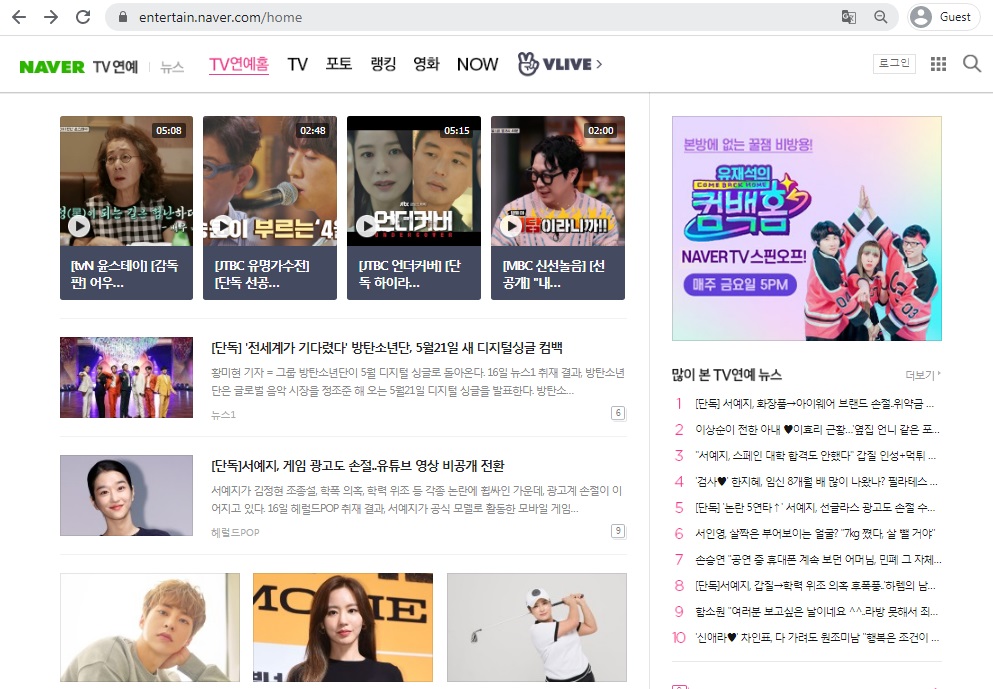
Task: Play the [tvN 윤스테이] video via its play icon
Action: (78, 227)
